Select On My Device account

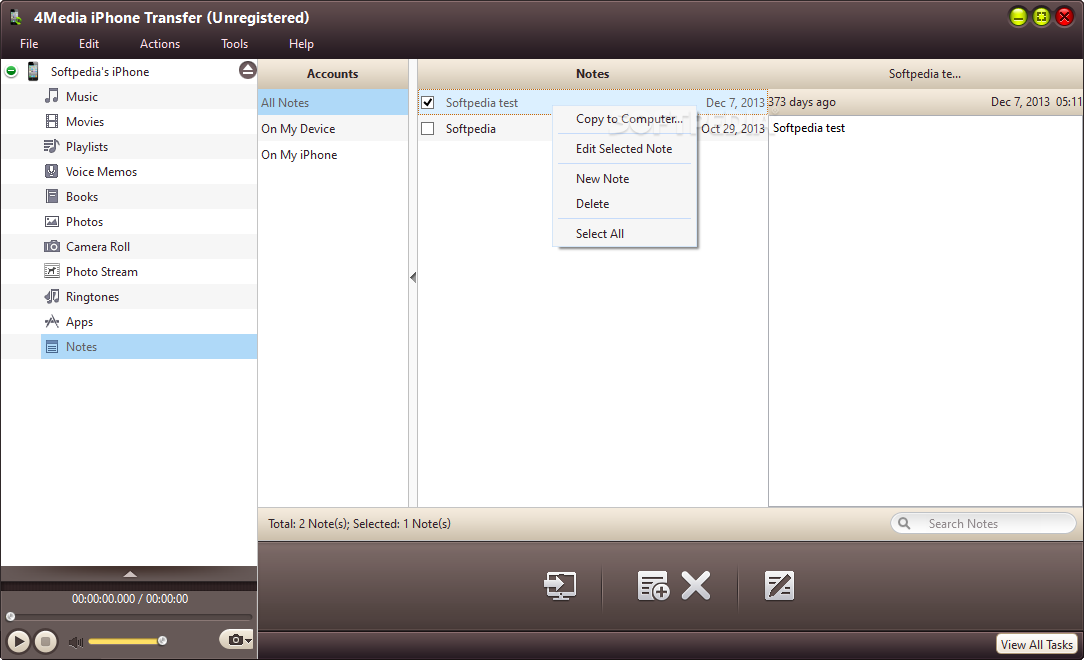[333, 129]
